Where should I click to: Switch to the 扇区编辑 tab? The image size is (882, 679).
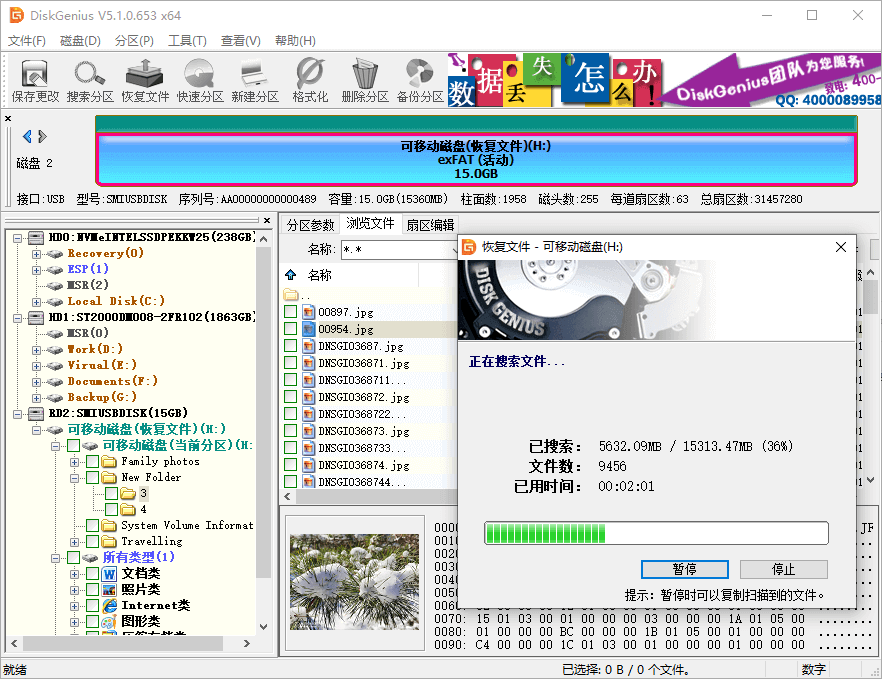(430, 225)
